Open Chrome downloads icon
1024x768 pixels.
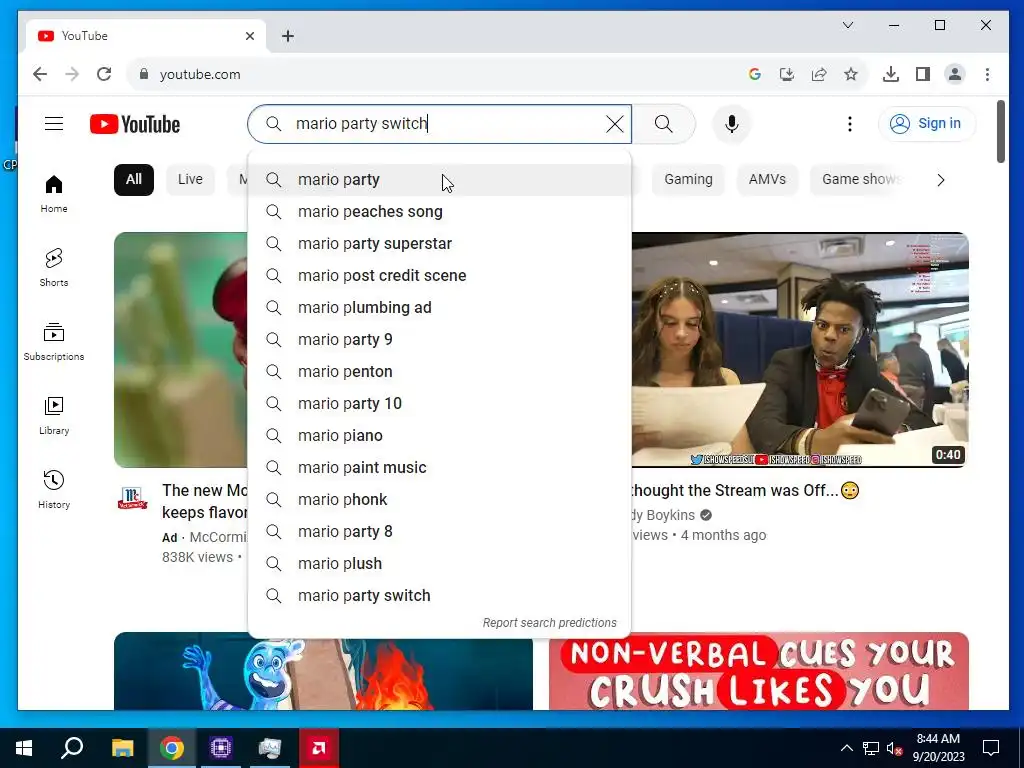click(x=890, y=74)
